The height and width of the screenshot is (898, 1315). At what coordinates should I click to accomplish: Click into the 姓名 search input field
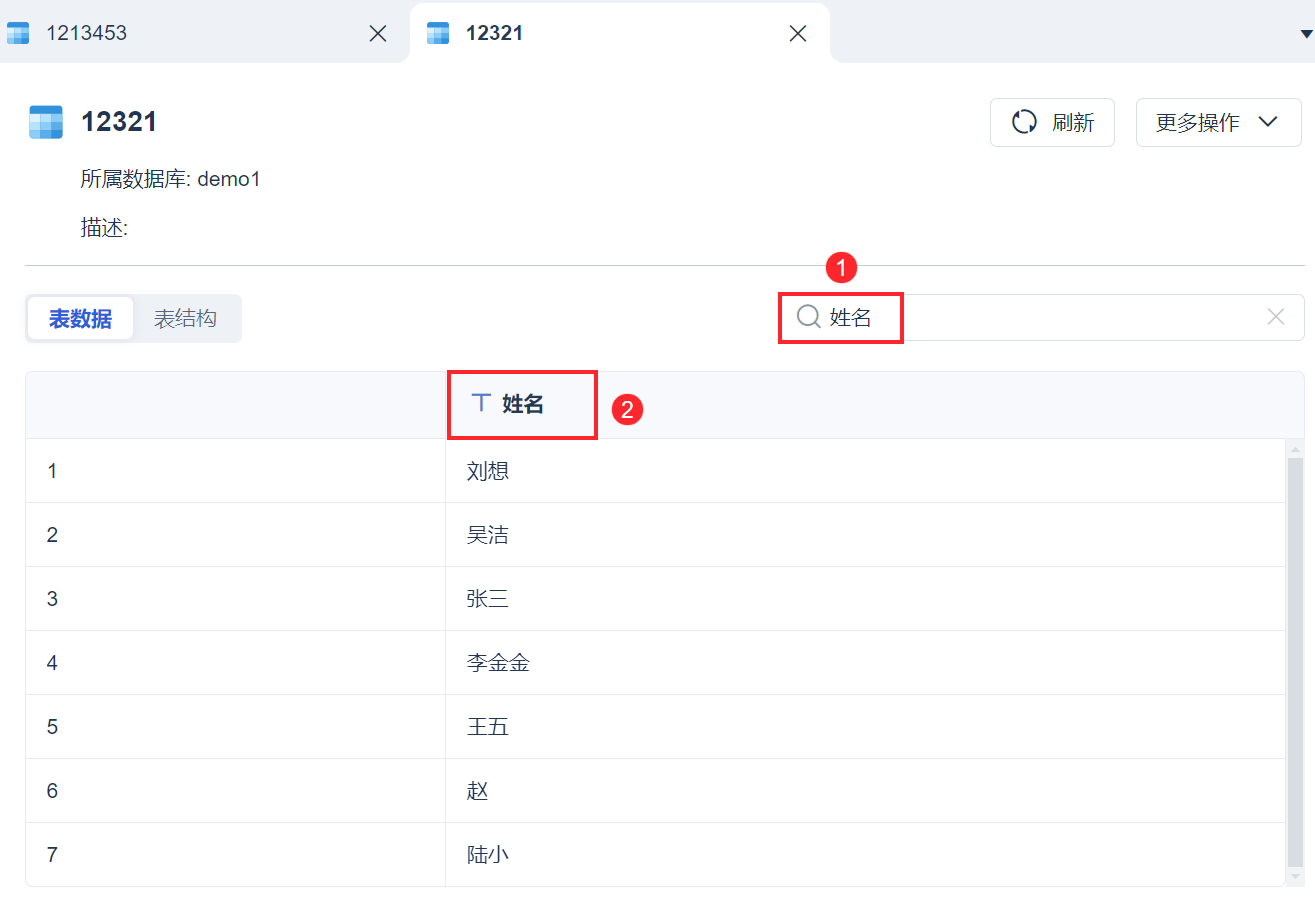tap(1050, 318)
